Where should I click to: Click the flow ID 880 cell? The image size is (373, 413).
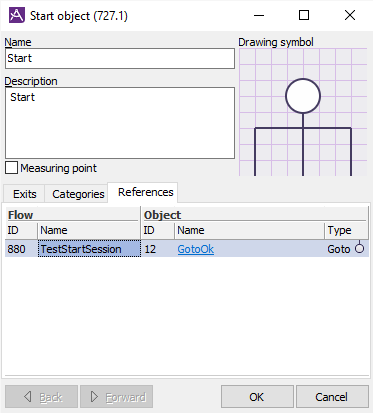click(21, 249)
